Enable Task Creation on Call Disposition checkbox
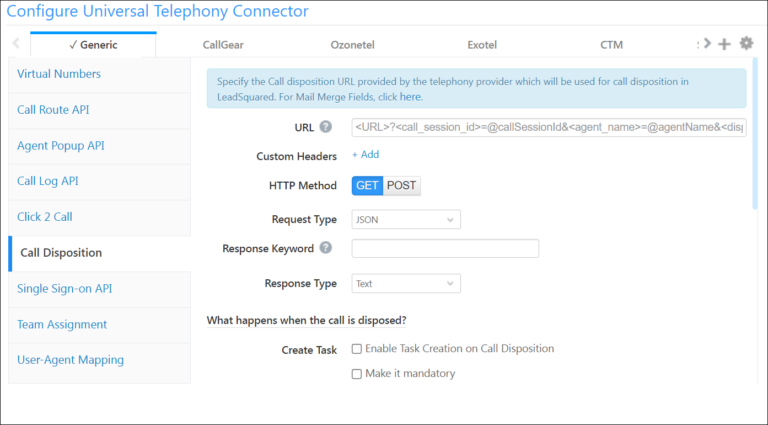This screenshot has height=425, width=768. pyautogui.click(x=357, y=349)
